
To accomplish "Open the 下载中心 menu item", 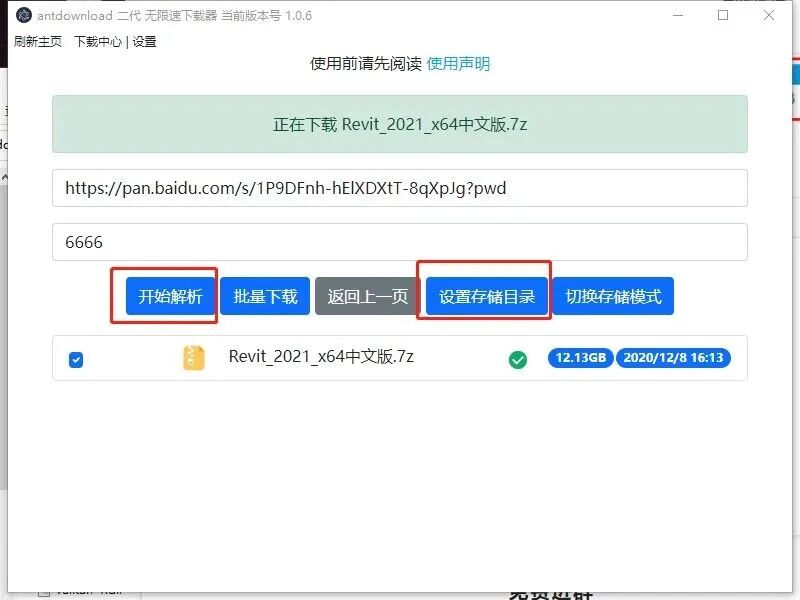I will coord(98,41).
